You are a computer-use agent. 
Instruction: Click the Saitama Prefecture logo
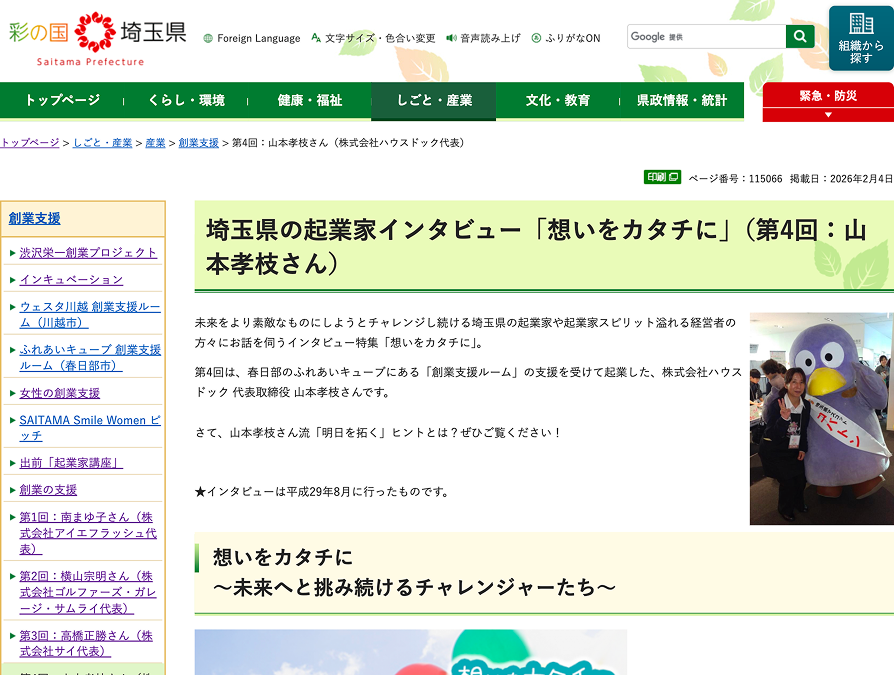[97, 39]
